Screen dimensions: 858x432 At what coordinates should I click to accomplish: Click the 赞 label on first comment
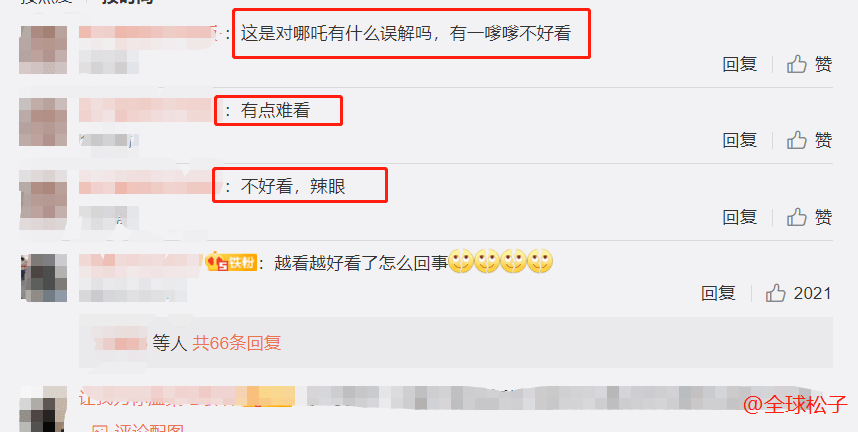click(x=824, y=65)
